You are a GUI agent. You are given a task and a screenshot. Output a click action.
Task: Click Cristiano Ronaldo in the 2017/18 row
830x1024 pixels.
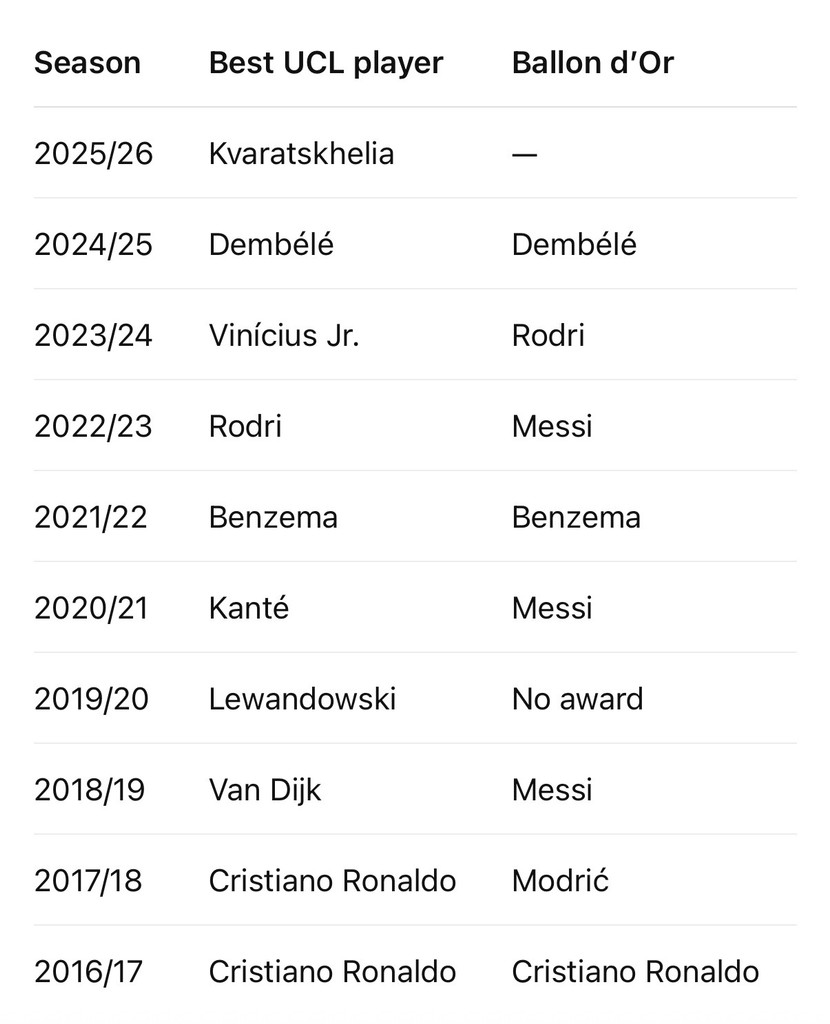[332, 880]
